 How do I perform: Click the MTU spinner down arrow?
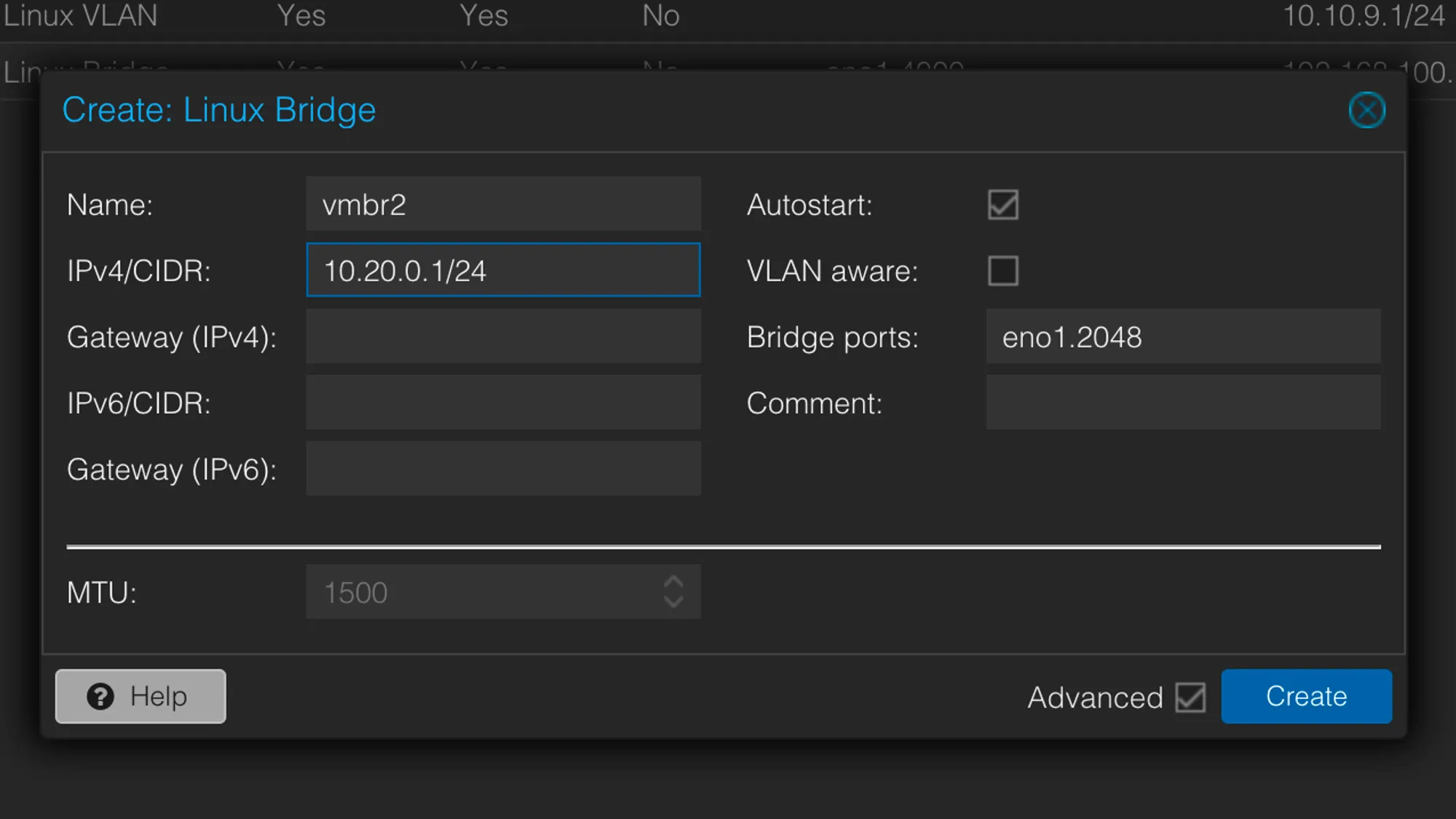673,602
